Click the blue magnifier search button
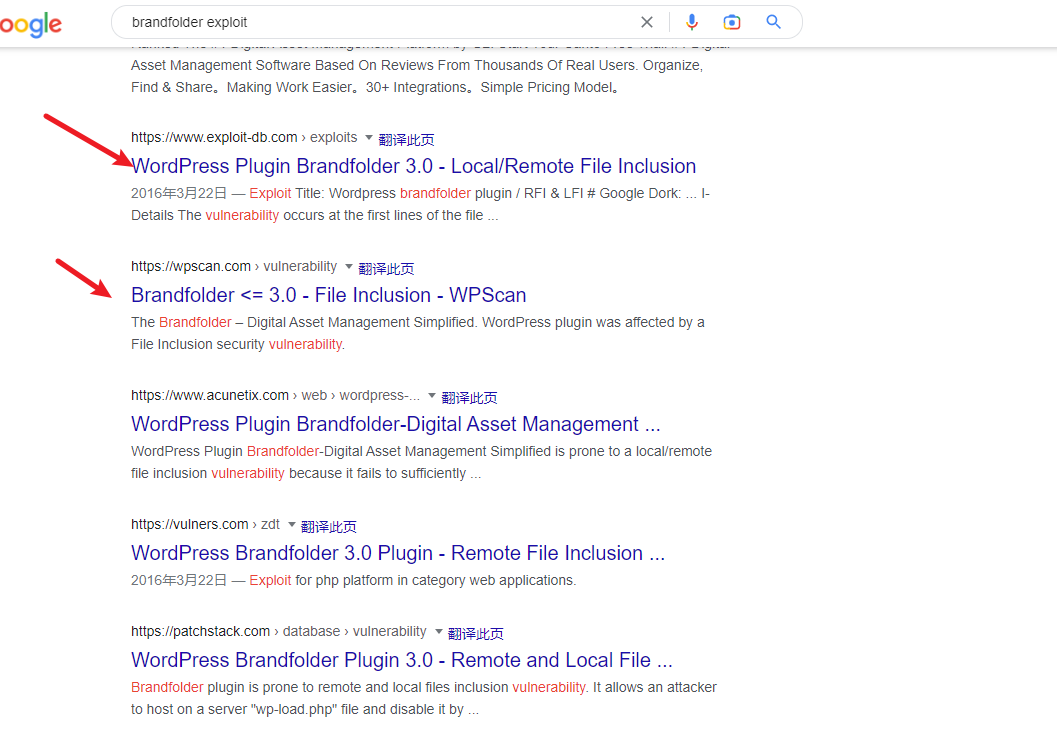The width and height of the screenshot is (1057, 737). click(773, 22)
